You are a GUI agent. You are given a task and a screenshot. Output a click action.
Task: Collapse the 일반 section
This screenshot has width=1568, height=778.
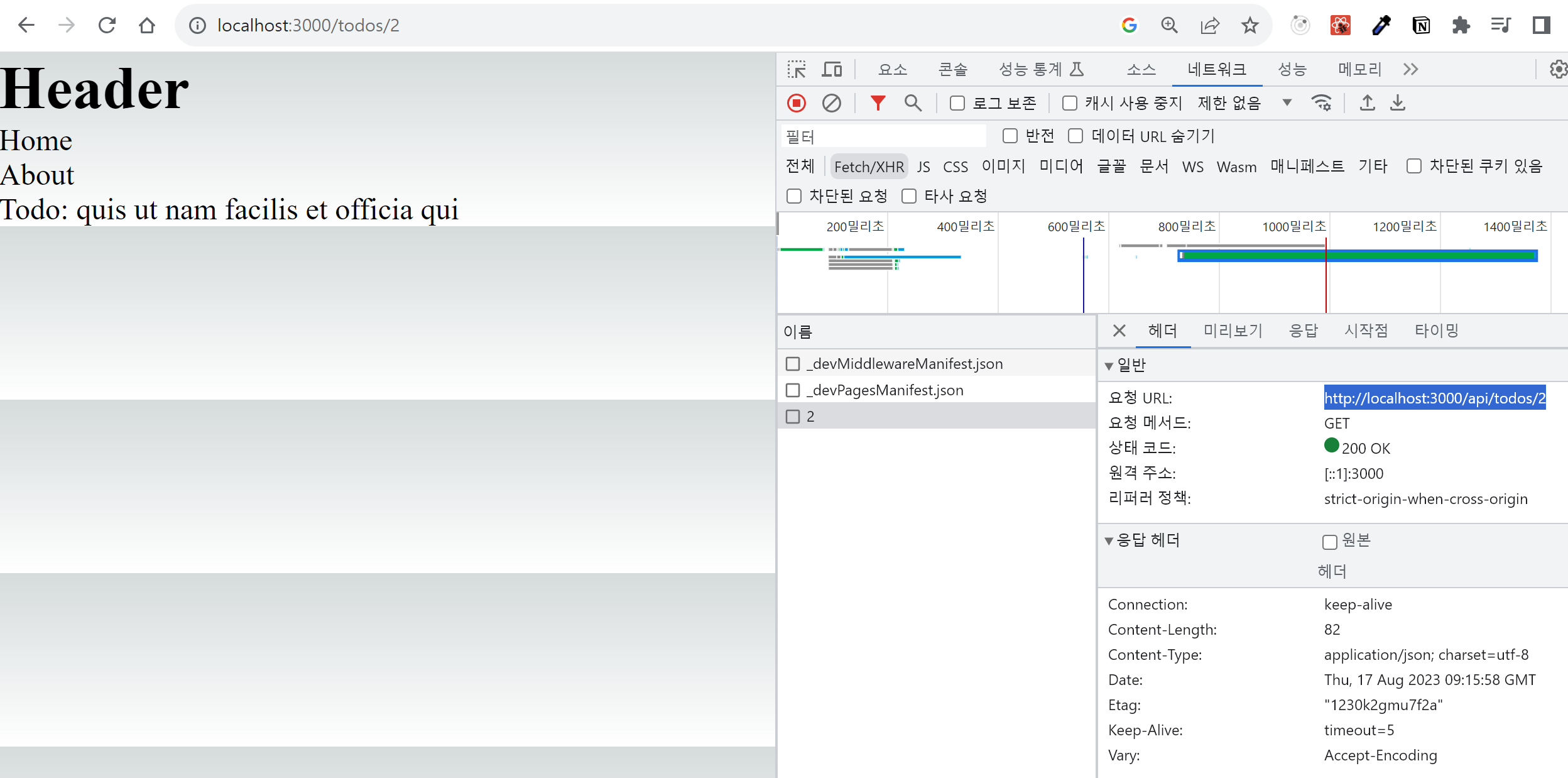coord(1109,366)
